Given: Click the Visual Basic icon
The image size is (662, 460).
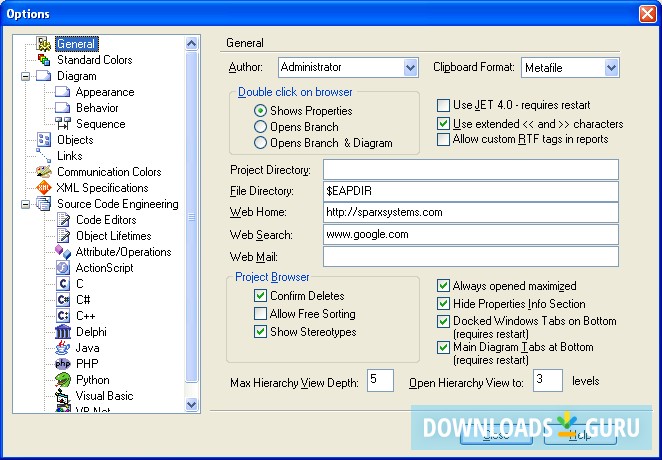Looking at the screenshot, I should 63,396.
